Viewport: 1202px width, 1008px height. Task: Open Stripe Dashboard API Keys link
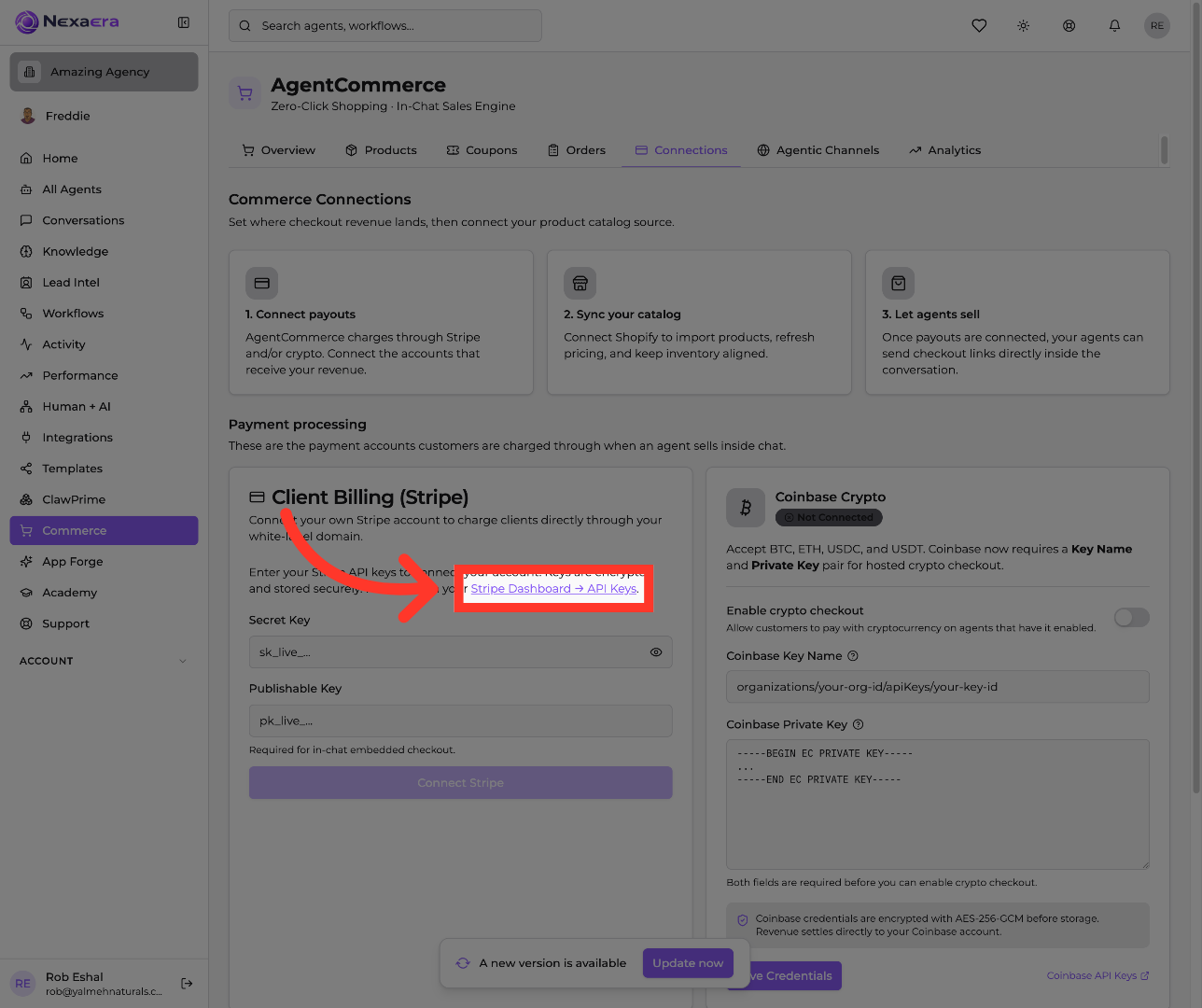click(x=554, y=589)
